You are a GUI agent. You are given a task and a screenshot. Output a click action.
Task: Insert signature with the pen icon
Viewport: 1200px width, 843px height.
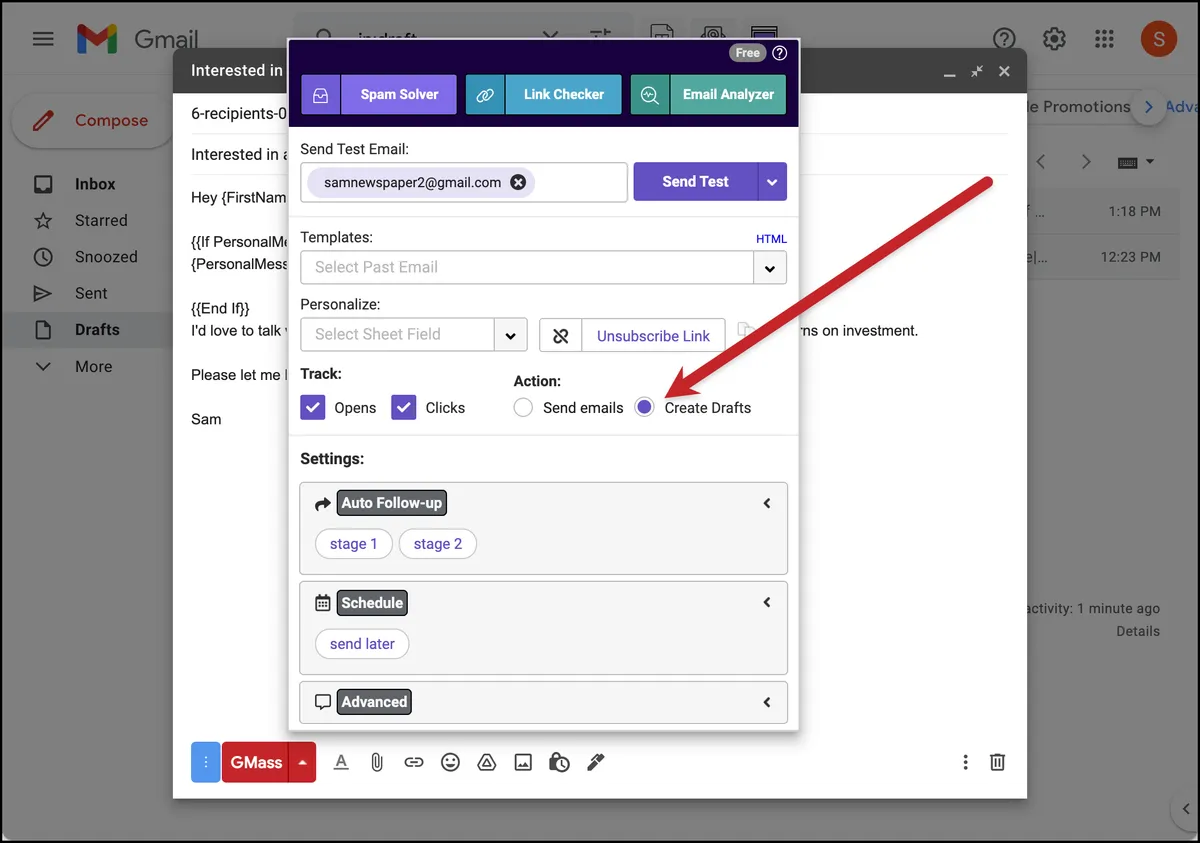coord(596,762)
